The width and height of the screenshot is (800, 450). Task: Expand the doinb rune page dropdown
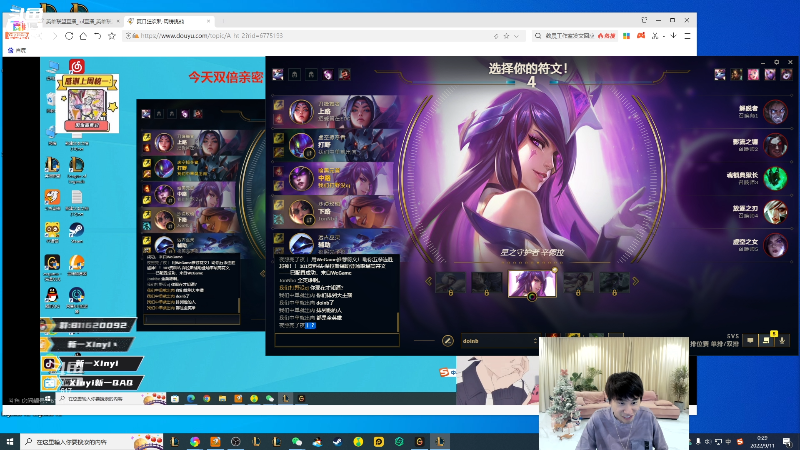[x=535, y=341]
